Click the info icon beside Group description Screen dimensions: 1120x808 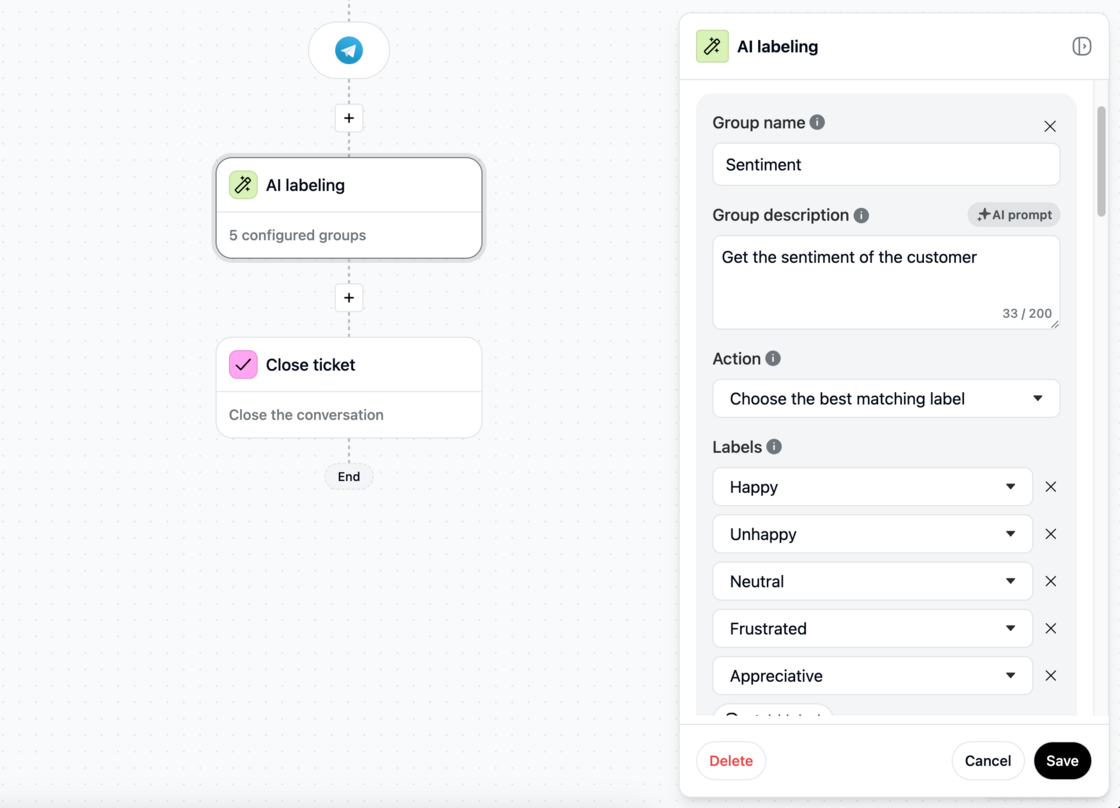pos(861,215)
